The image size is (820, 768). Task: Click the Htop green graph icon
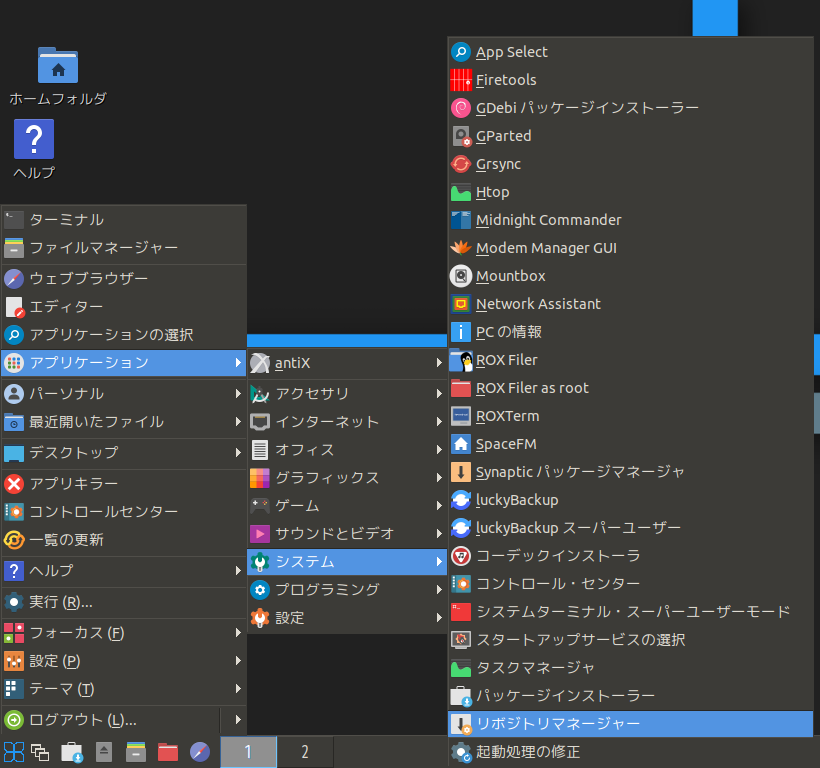point(461,192)
